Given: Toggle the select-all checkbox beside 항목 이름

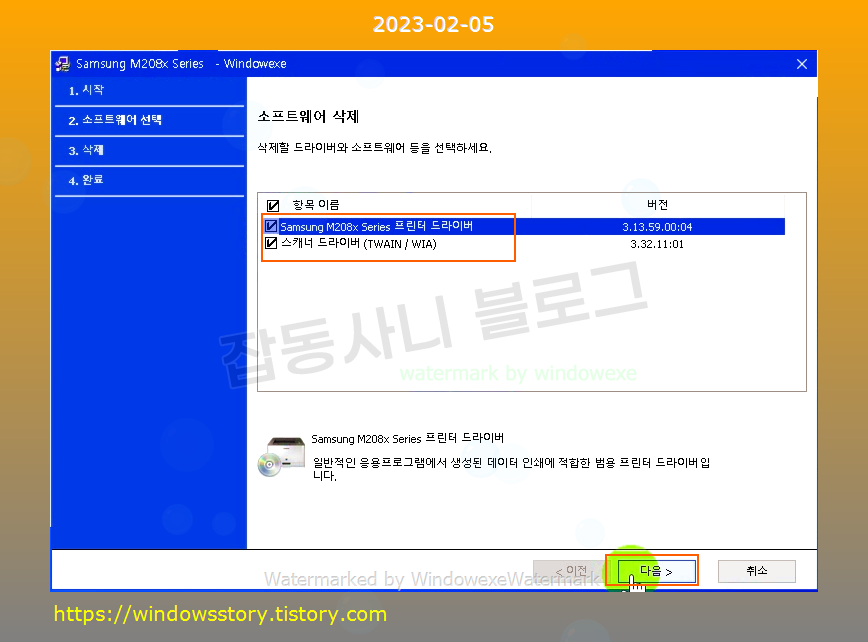Looking at the screenshot, I should pyautogui.click(x=272, y=205).
